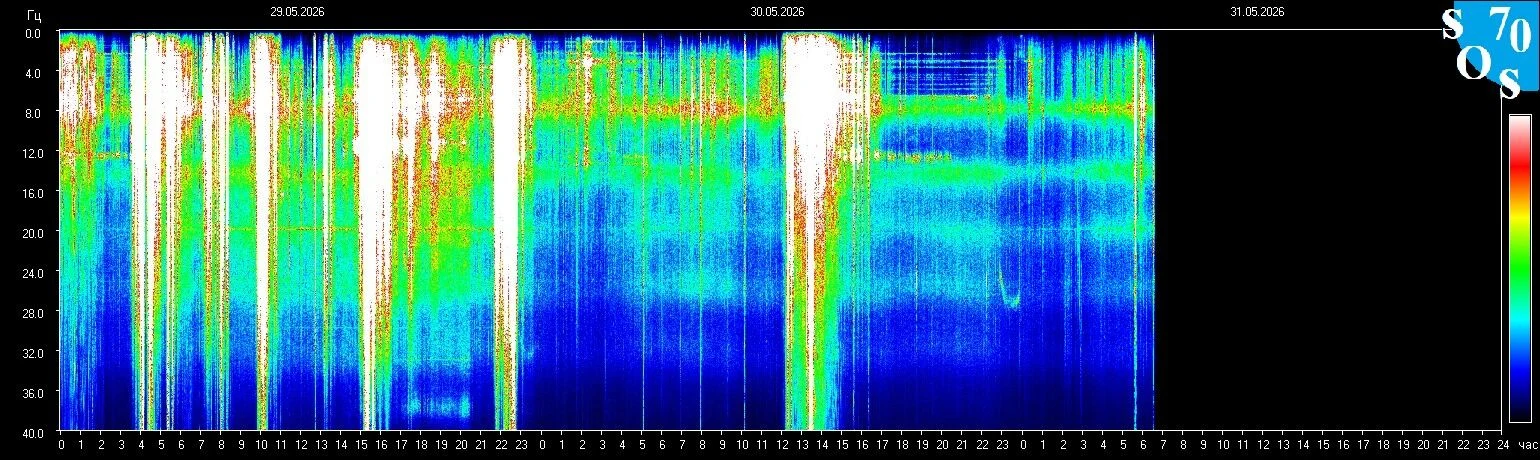1540x460 pixels.
Task: Click the час time unit label
Action: (1526, 445)
